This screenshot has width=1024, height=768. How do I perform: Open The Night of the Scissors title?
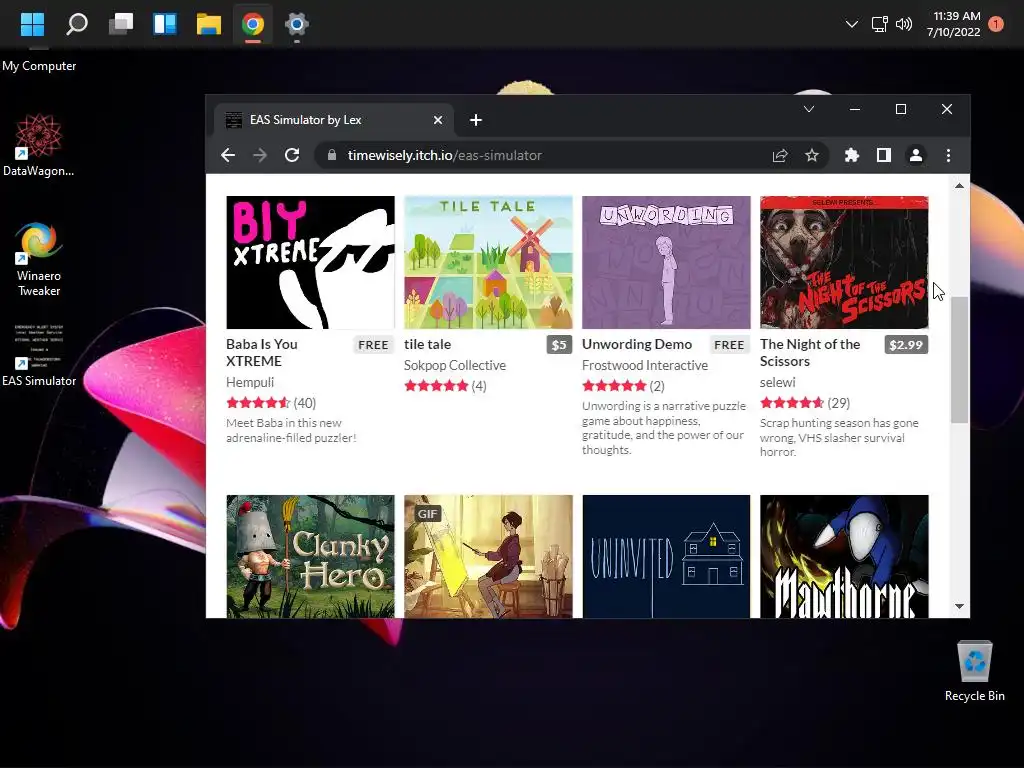pyautogui.click(x=810, y=353)
